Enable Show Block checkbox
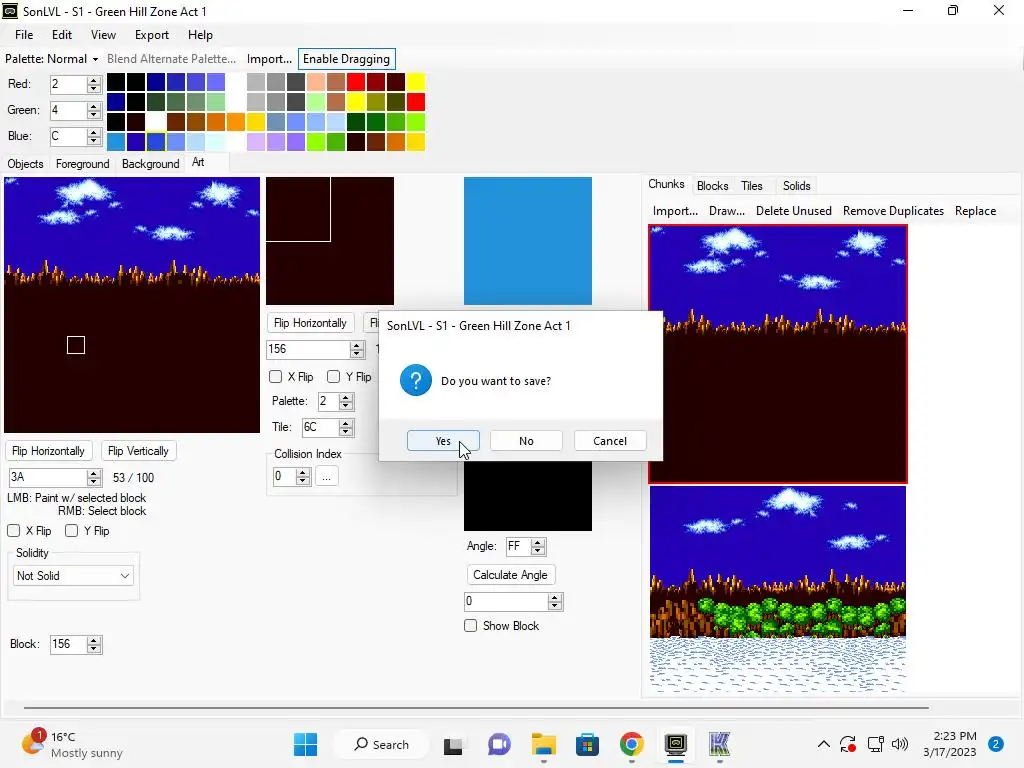Screen dimensions: 1024x768 pos(470,626)
